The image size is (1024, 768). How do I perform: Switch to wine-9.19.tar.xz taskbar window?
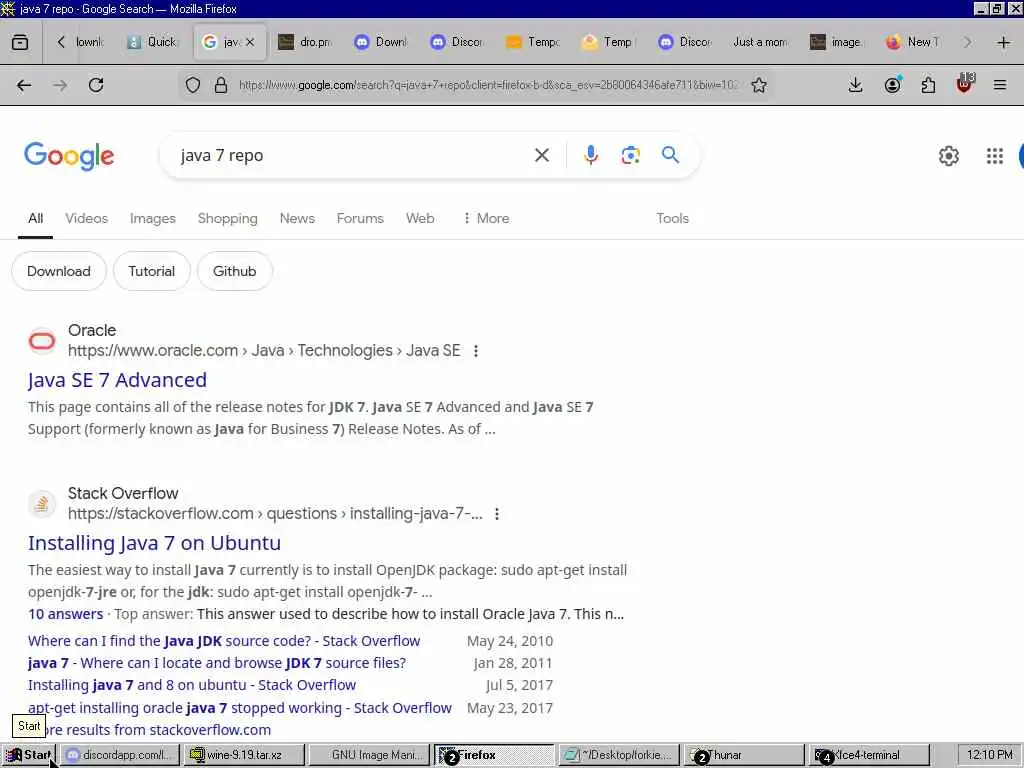tap(244, 756)
